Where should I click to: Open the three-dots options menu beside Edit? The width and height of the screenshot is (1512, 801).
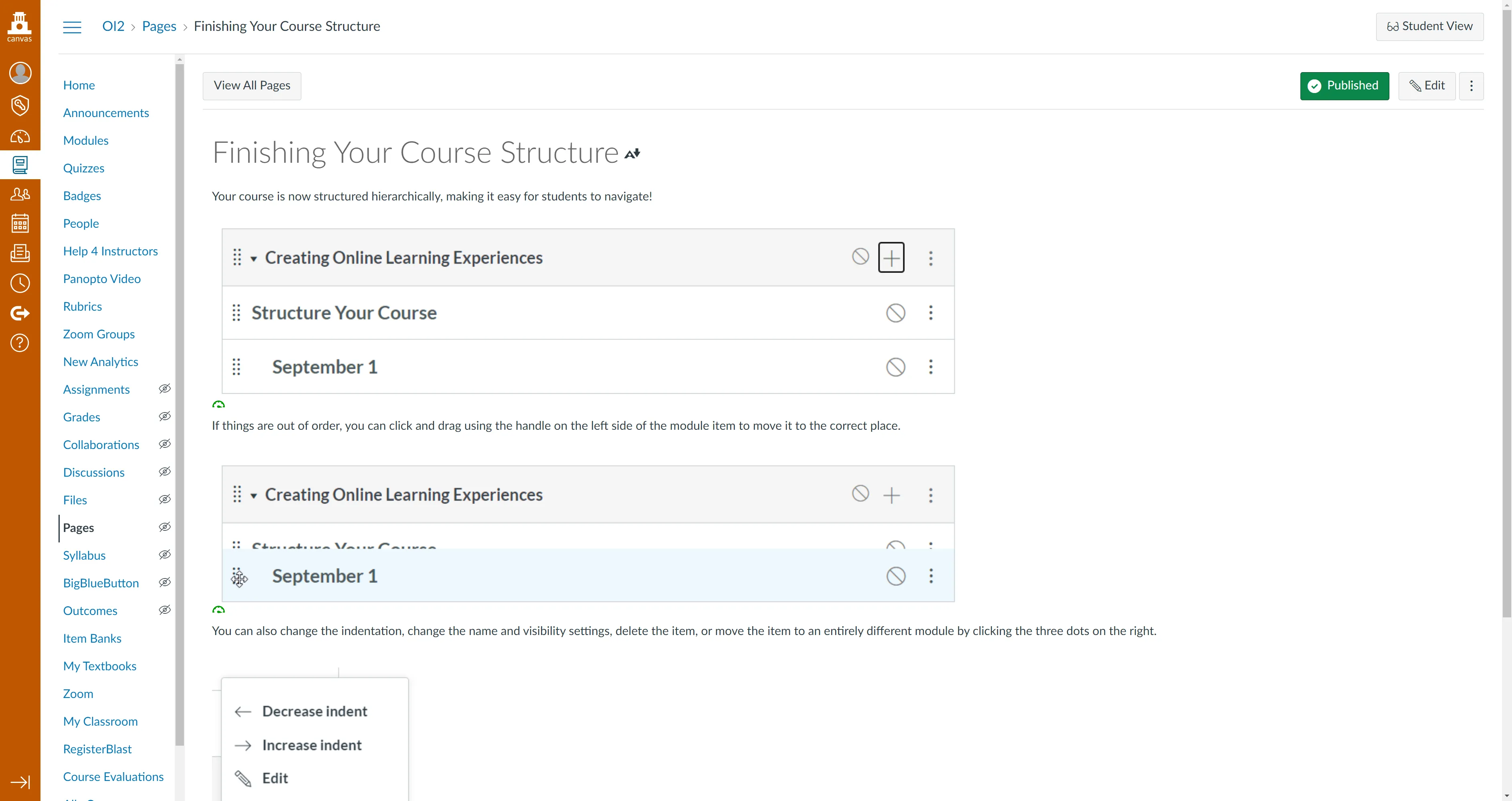1471,86
